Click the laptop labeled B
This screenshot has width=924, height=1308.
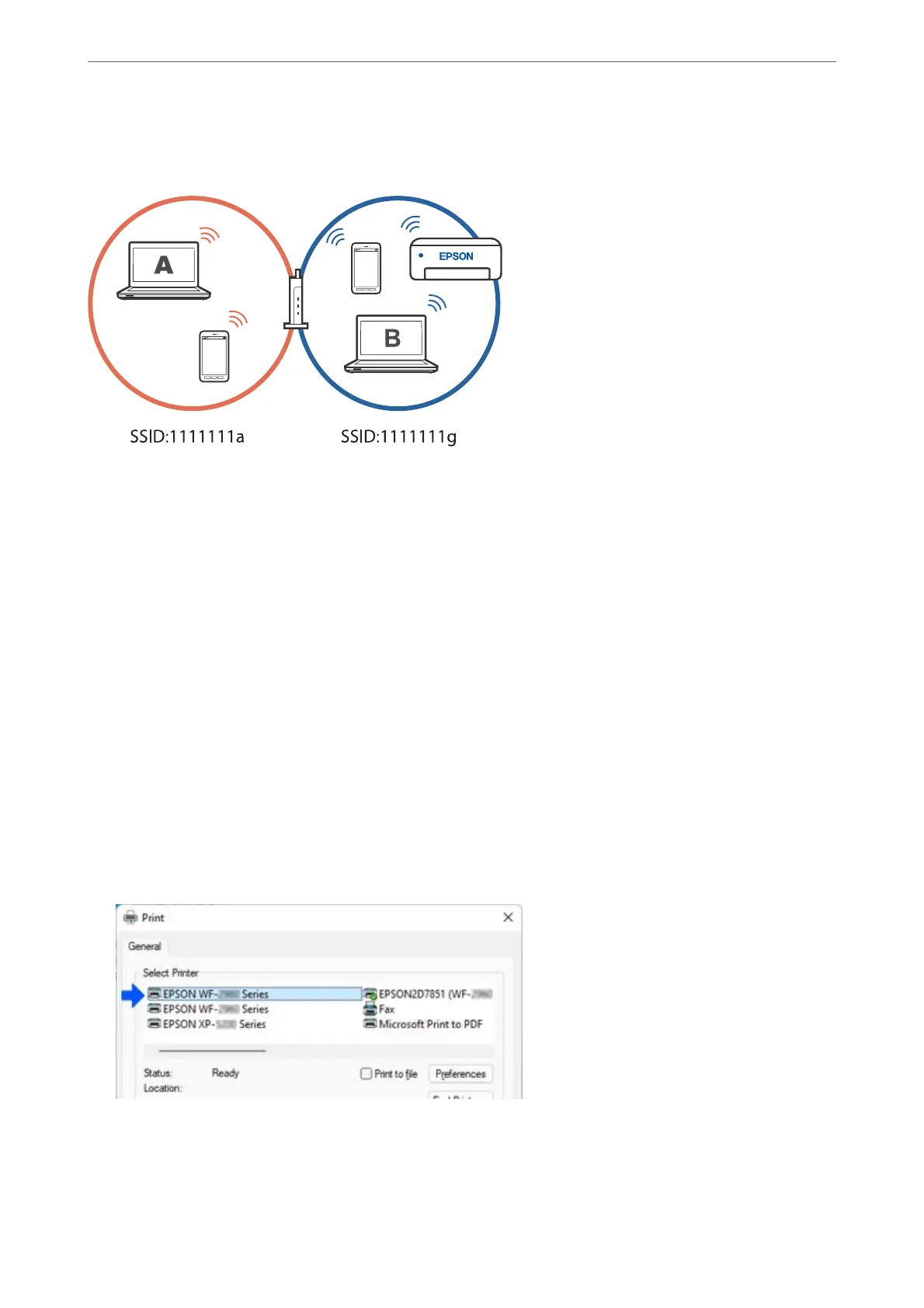(x=391, y=344)
